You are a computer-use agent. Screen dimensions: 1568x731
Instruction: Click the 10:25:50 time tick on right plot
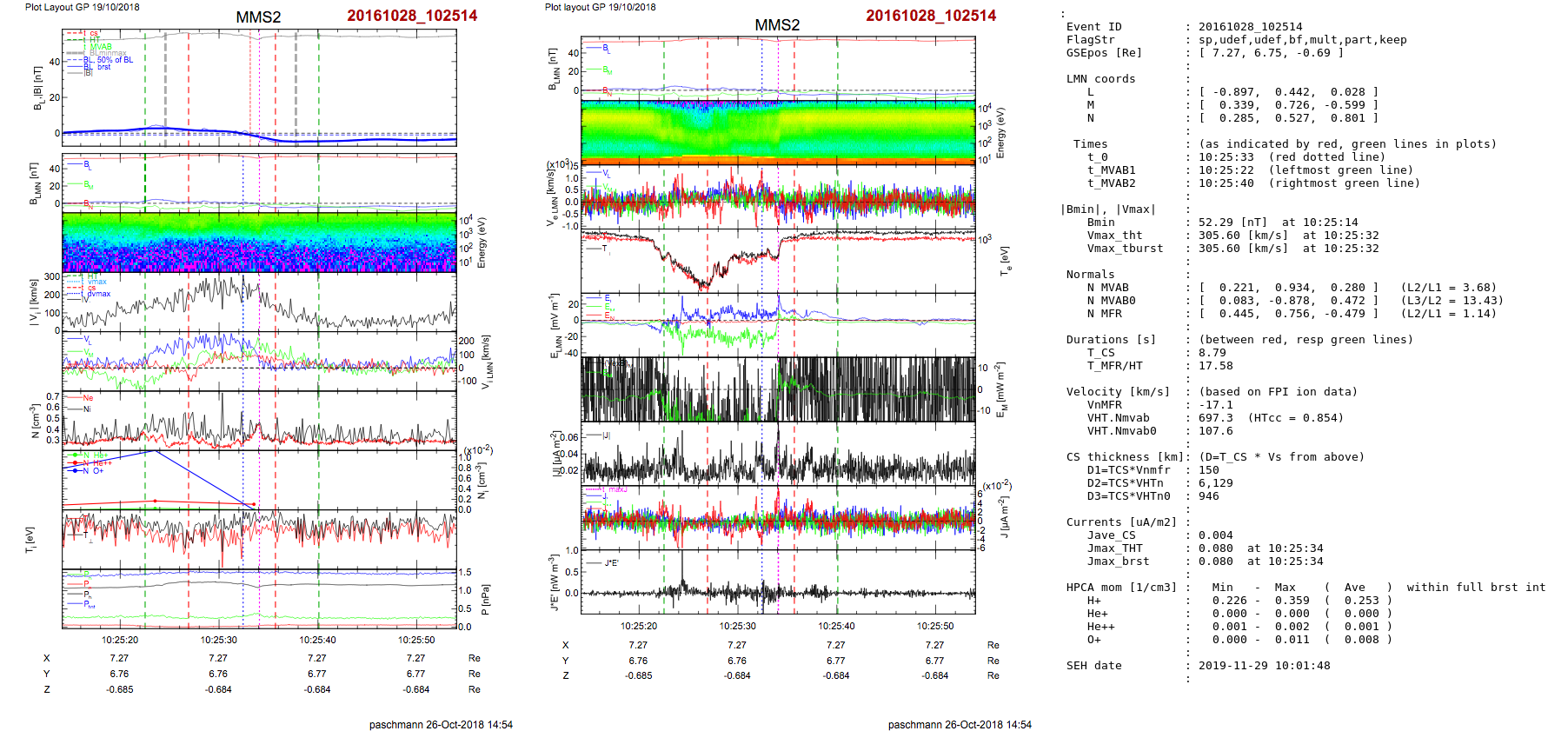(935, 626)
